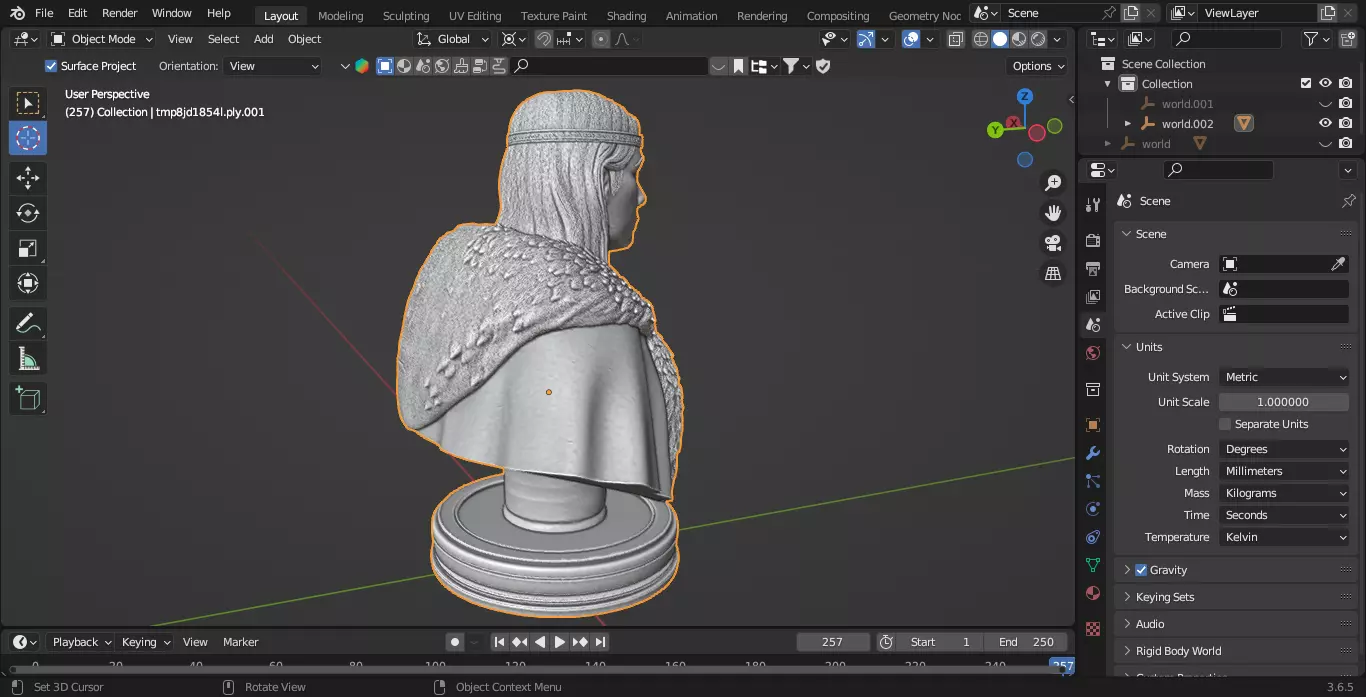Toggle Collection exclude checkbox in outliner
This screenshot has height=697, width=1366.
point(1305,84)
